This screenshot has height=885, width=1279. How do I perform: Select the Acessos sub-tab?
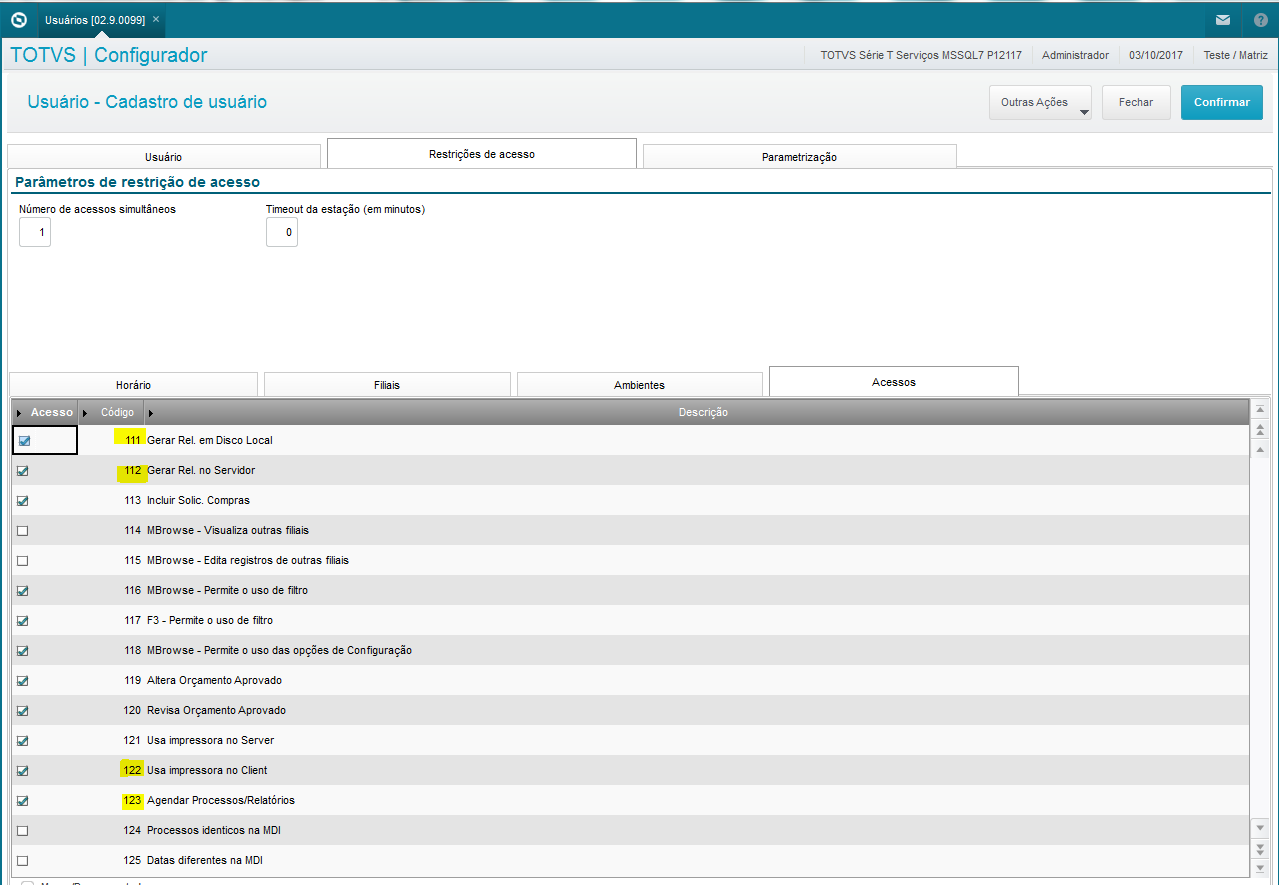(x=894, y=382)
